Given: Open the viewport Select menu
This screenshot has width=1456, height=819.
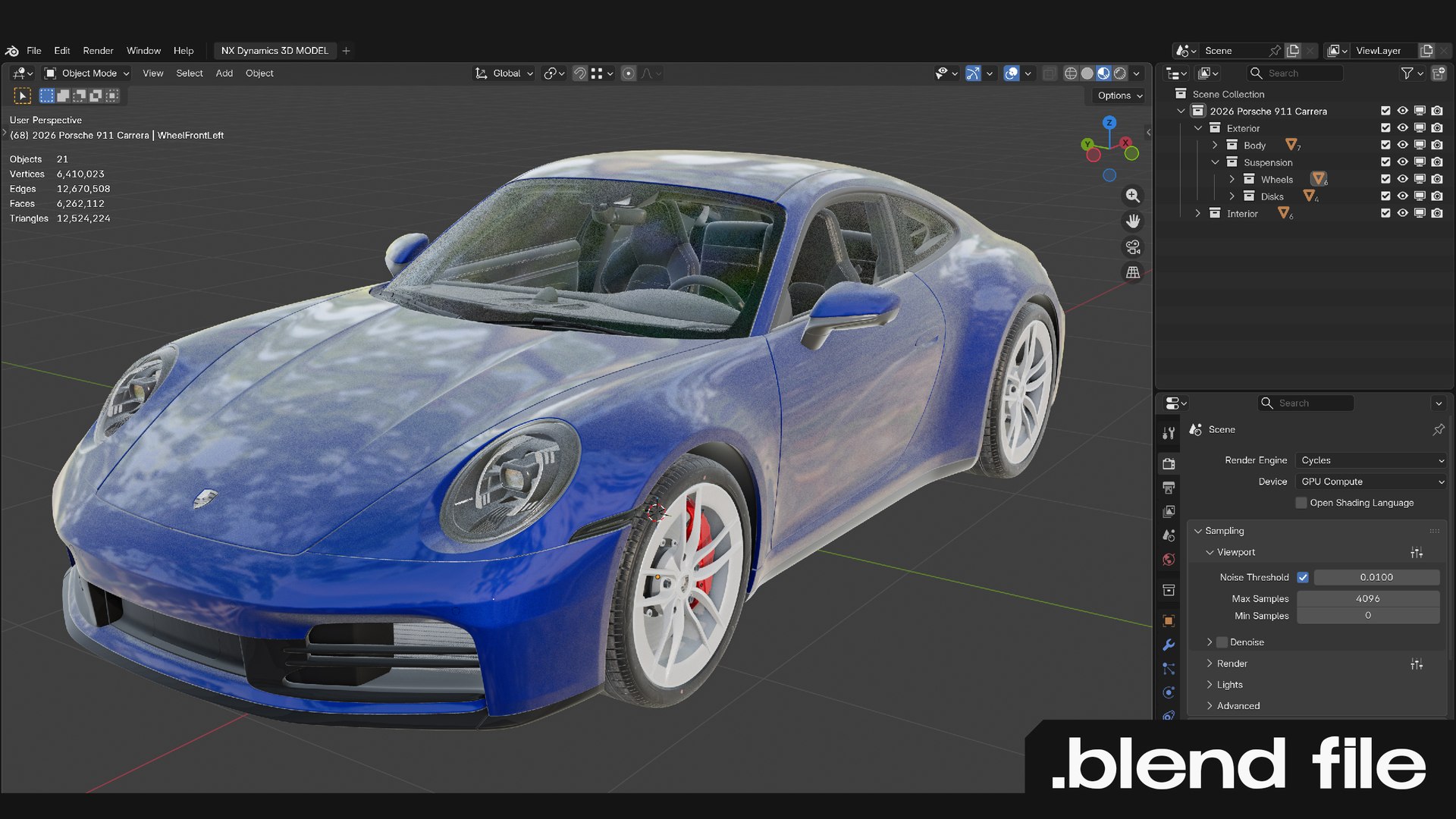Looking at the screenshot, I should (x=190, y=74).
